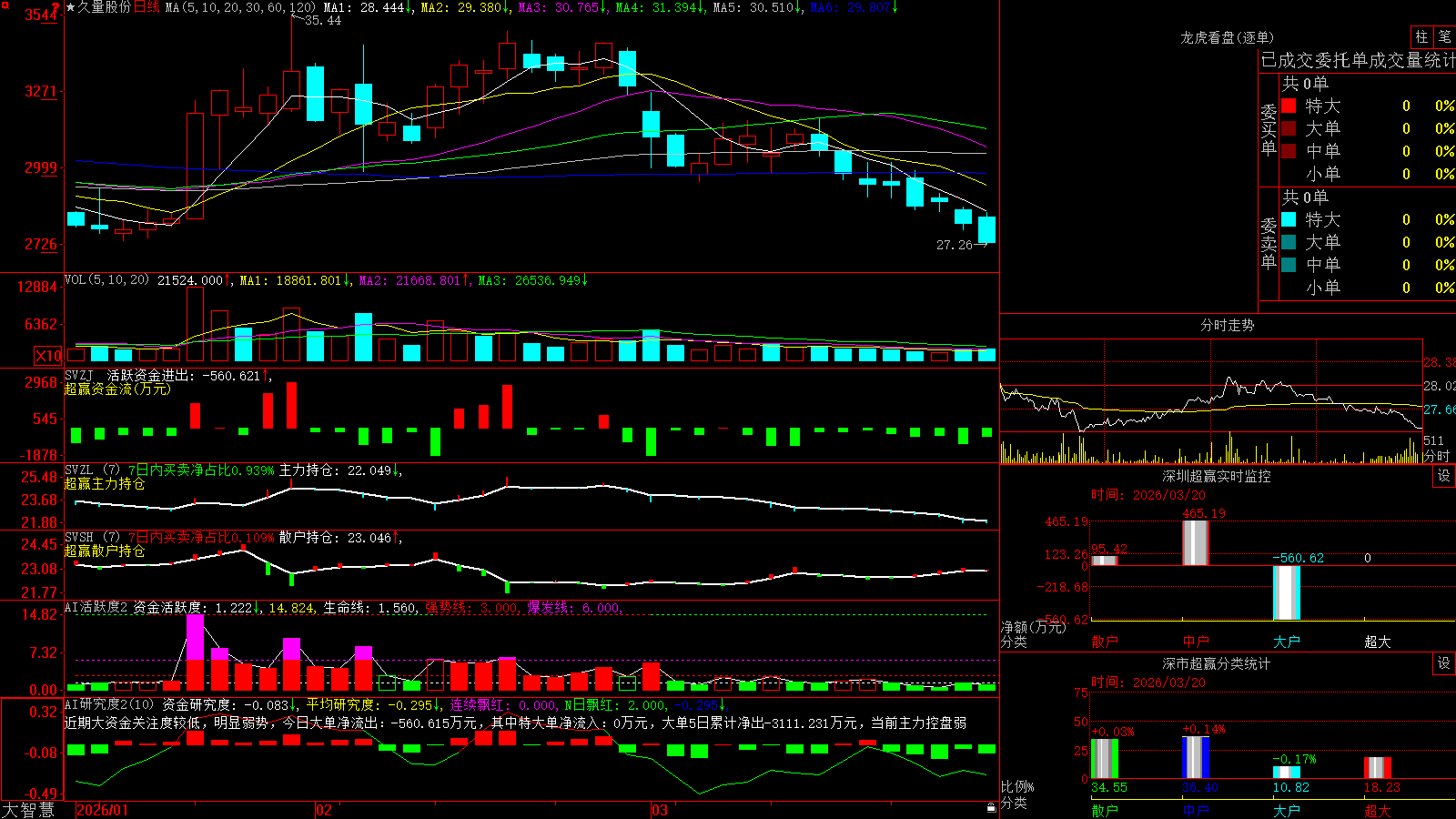Select the SVSH (7) indicator label

[x=92, y=538]
